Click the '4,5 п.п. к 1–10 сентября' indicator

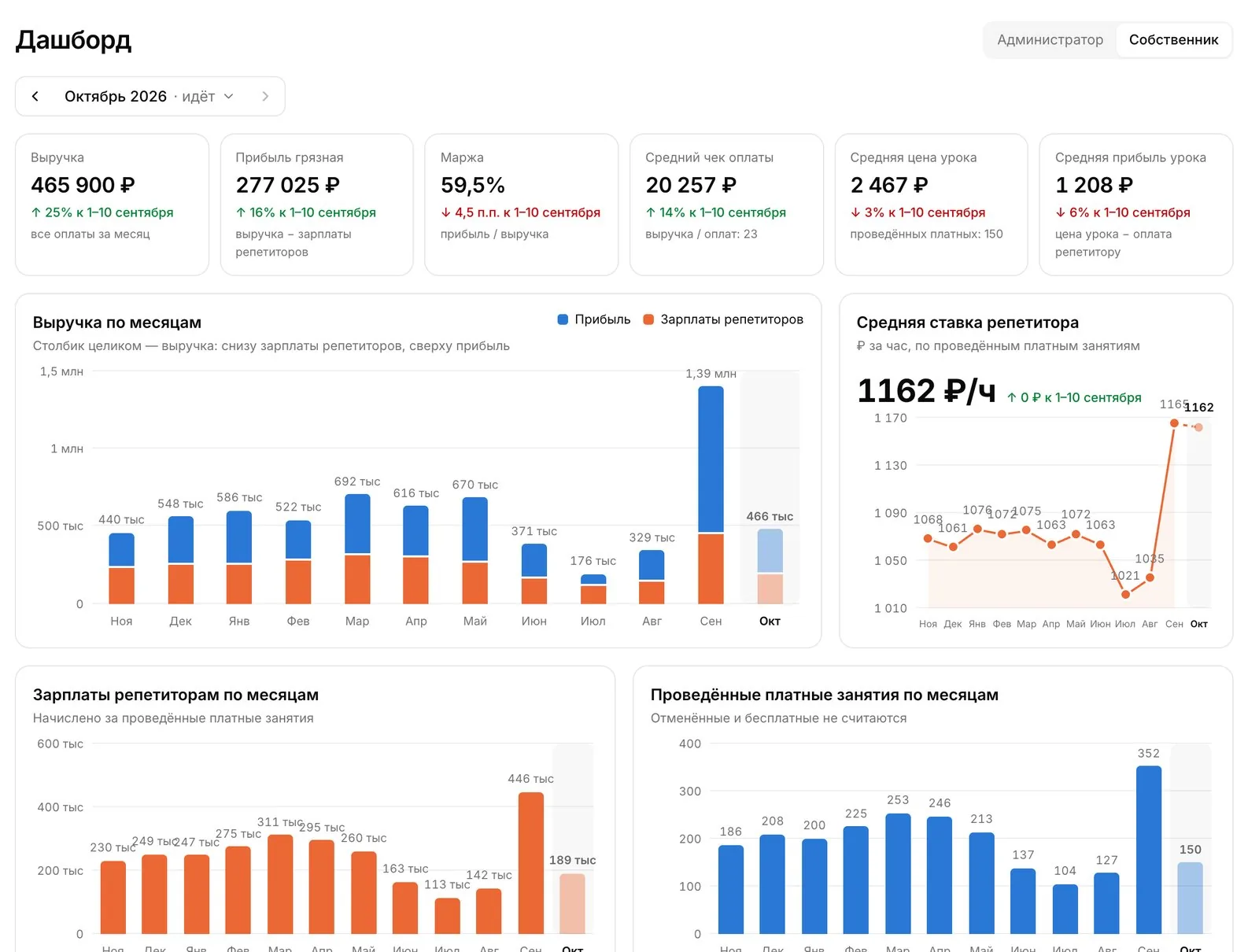click(520, 212)
